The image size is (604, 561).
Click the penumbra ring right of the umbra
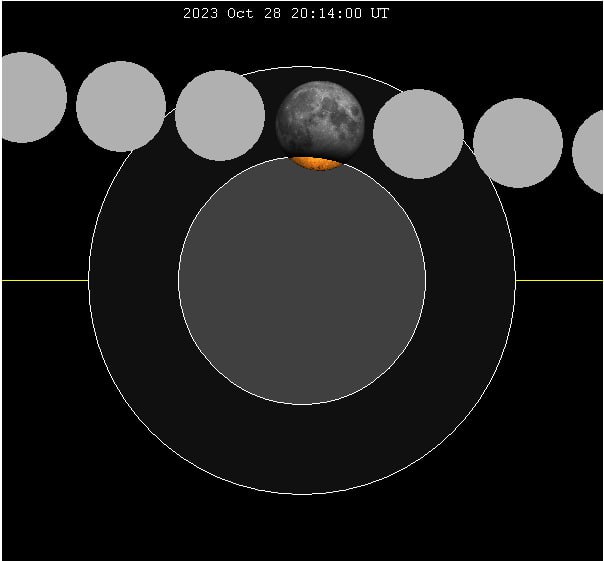[x=470, y=280]
